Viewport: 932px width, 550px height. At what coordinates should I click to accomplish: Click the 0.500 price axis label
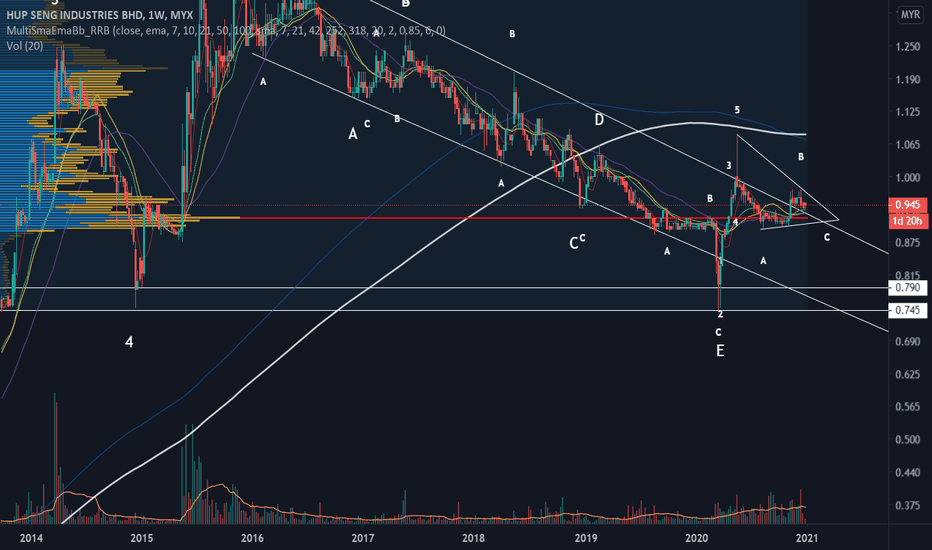click(908, 439)
